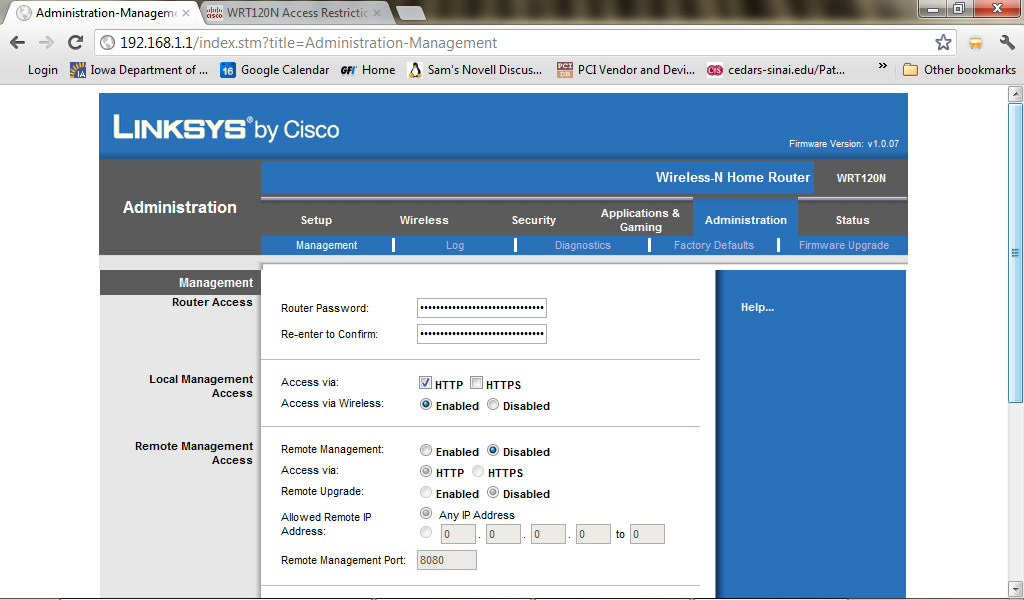Image resolution: width=1024 pixels, height=600 pixels.
Task: Go to the Wireless section
Action: (x=424, y=219)
